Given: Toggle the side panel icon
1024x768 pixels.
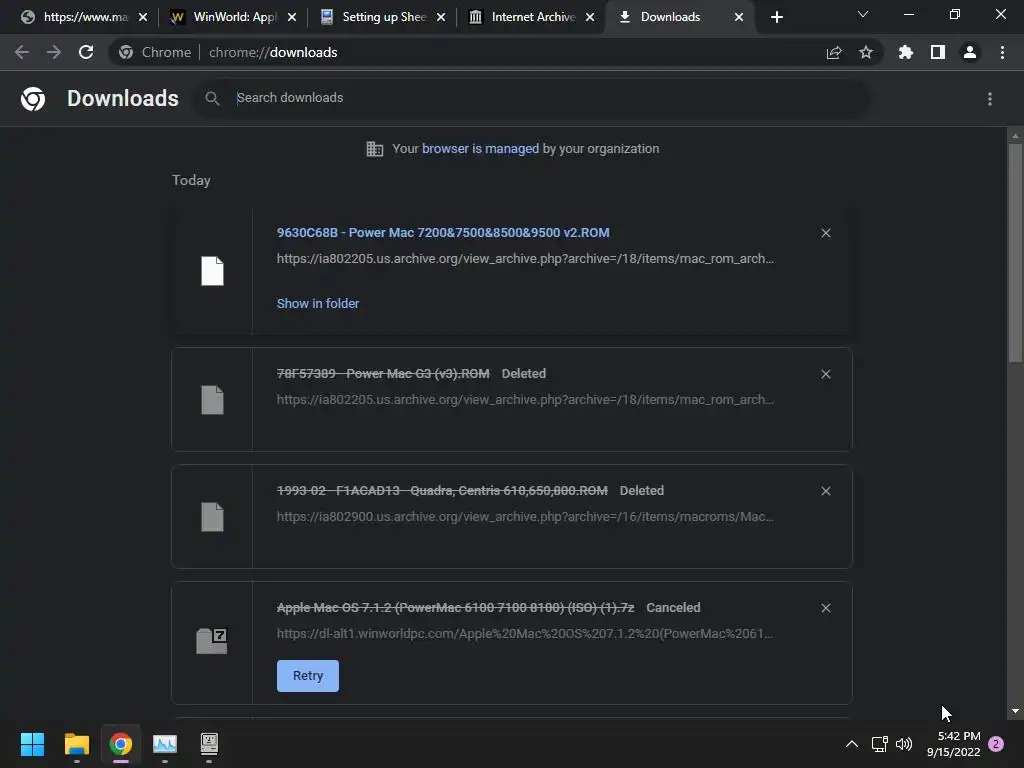Looking at the screenshot, I should pos(938,52).
